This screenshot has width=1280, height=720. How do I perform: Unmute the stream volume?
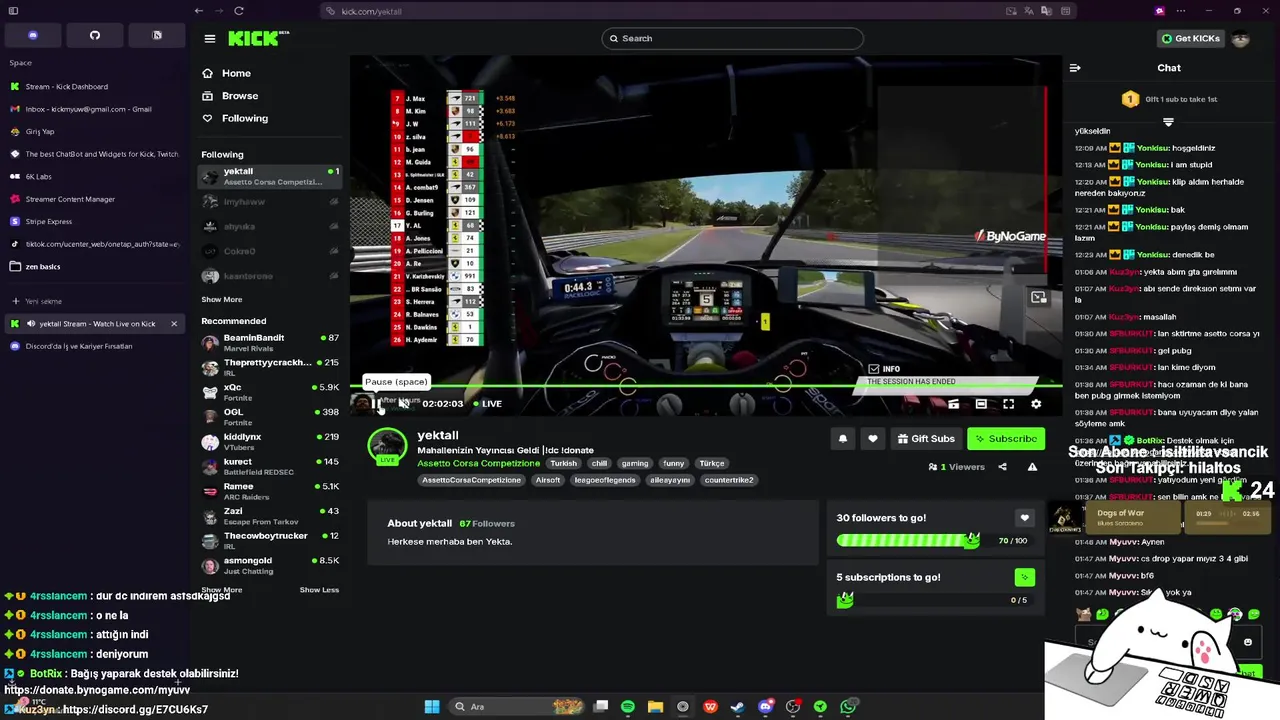403,404
